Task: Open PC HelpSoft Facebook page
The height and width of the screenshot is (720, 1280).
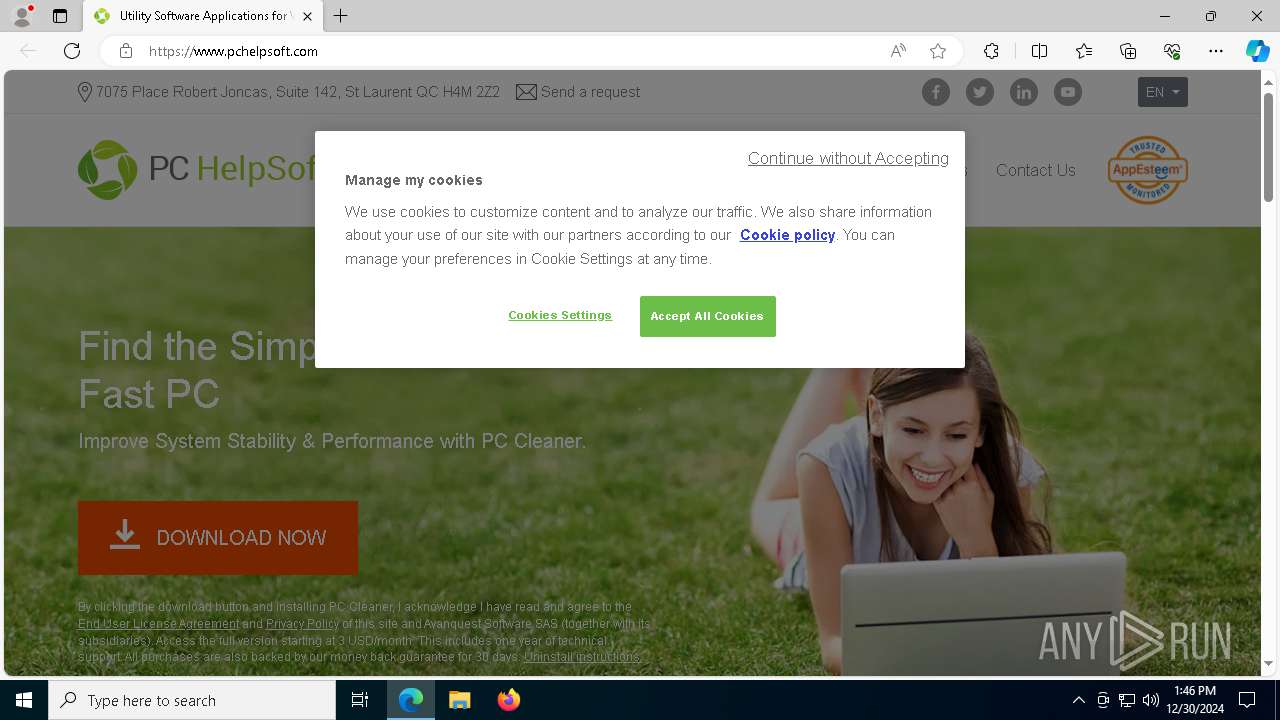Action: tap(936, 92)
